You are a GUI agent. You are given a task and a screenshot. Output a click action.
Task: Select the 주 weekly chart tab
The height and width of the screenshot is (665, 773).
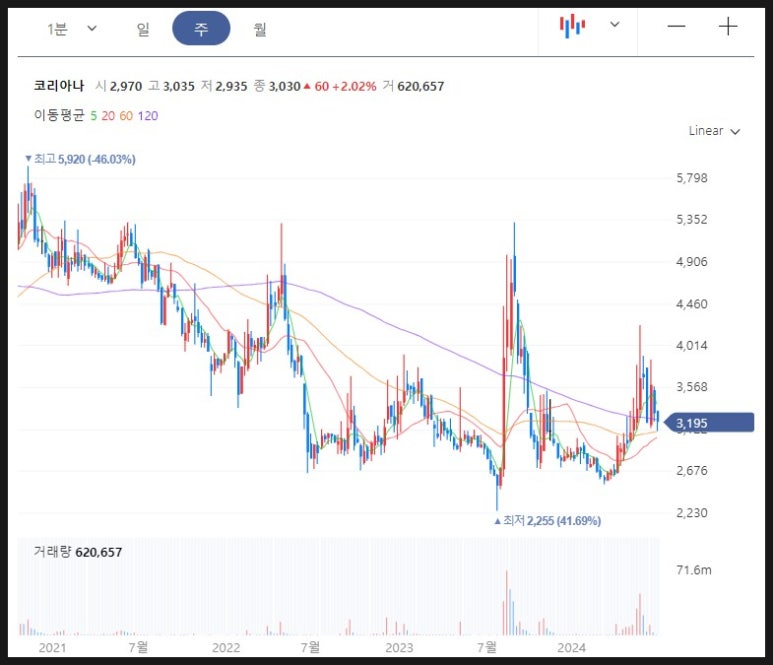[x=201, y=29]
